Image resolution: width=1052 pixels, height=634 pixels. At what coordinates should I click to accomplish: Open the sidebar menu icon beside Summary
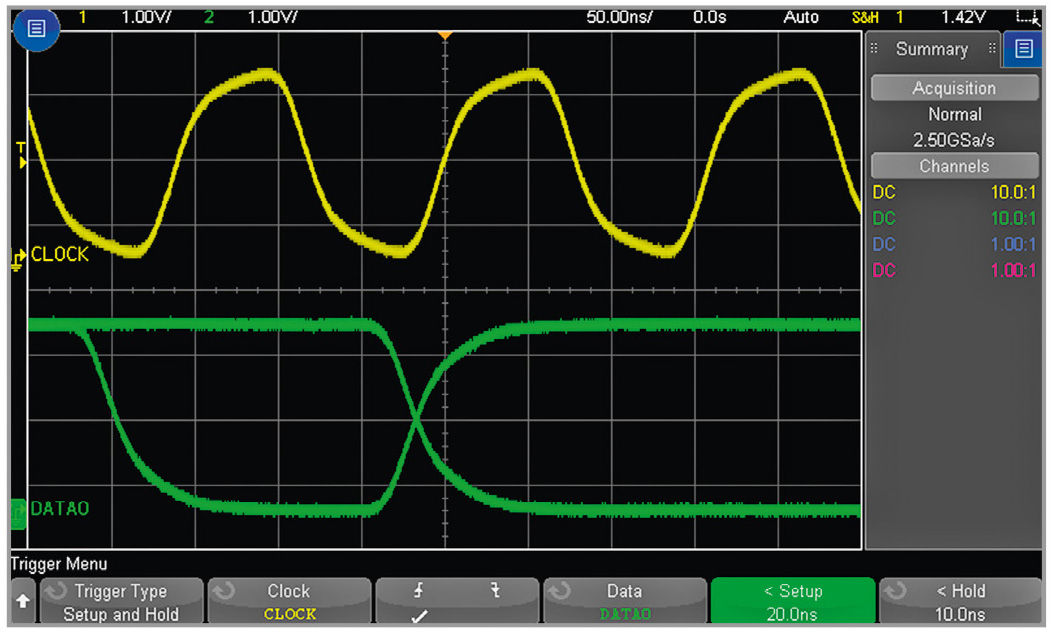pyautogui.click(x=1022, y=49)
